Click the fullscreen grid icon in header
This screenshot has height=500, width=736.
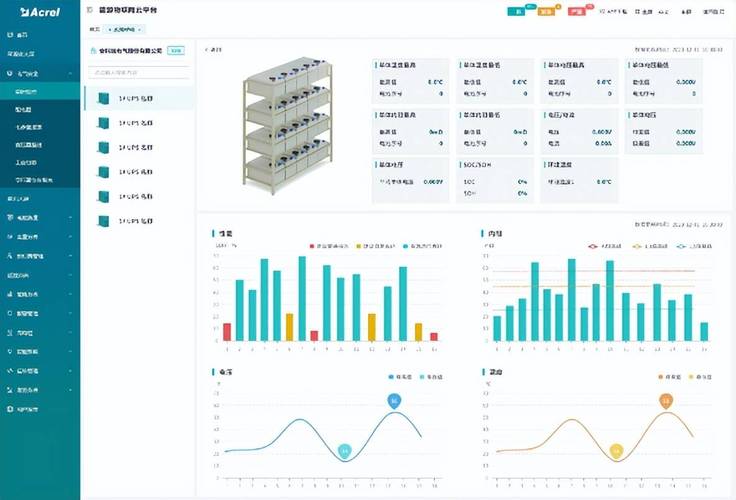(x=638, y=12)
